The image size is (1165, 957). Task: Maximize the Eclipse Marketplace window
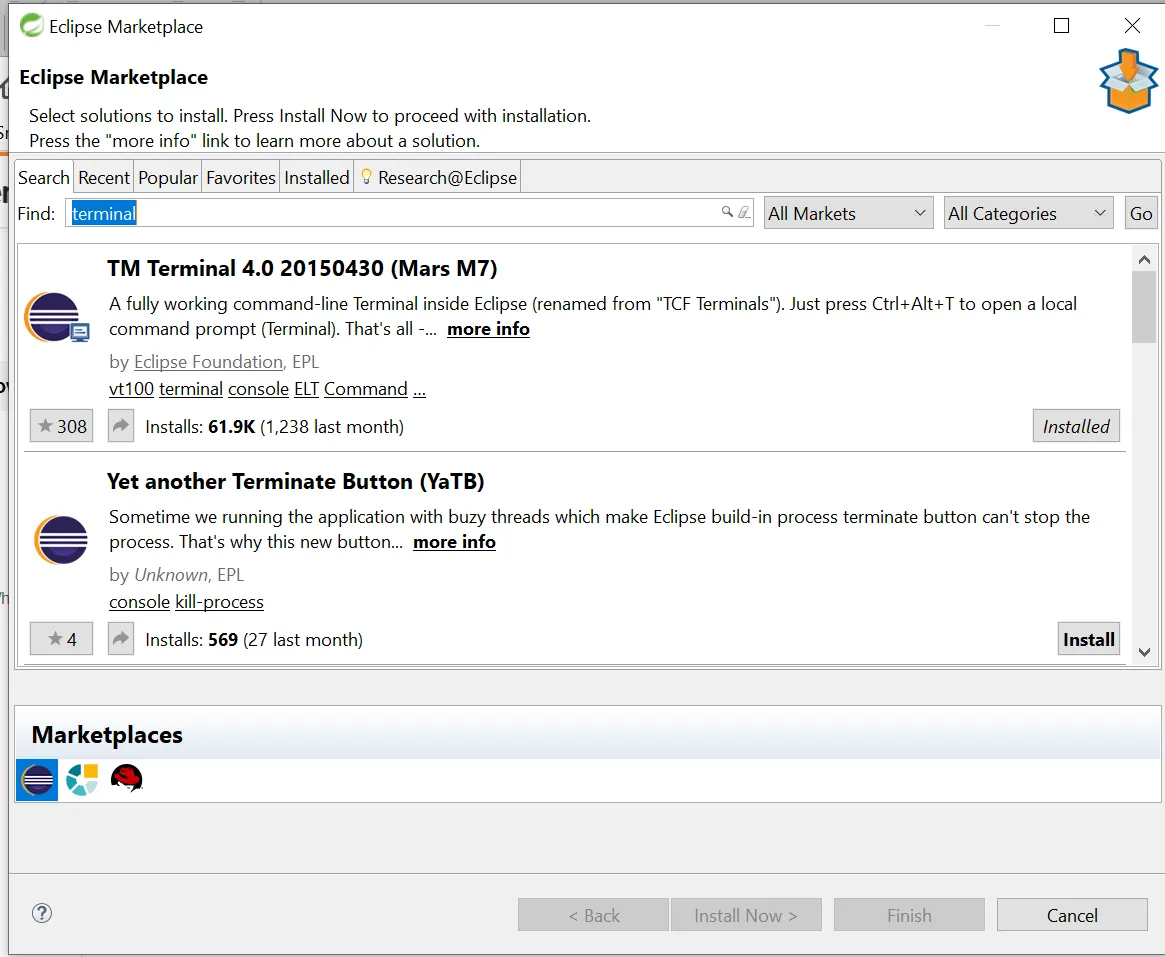coord(1062,26)
